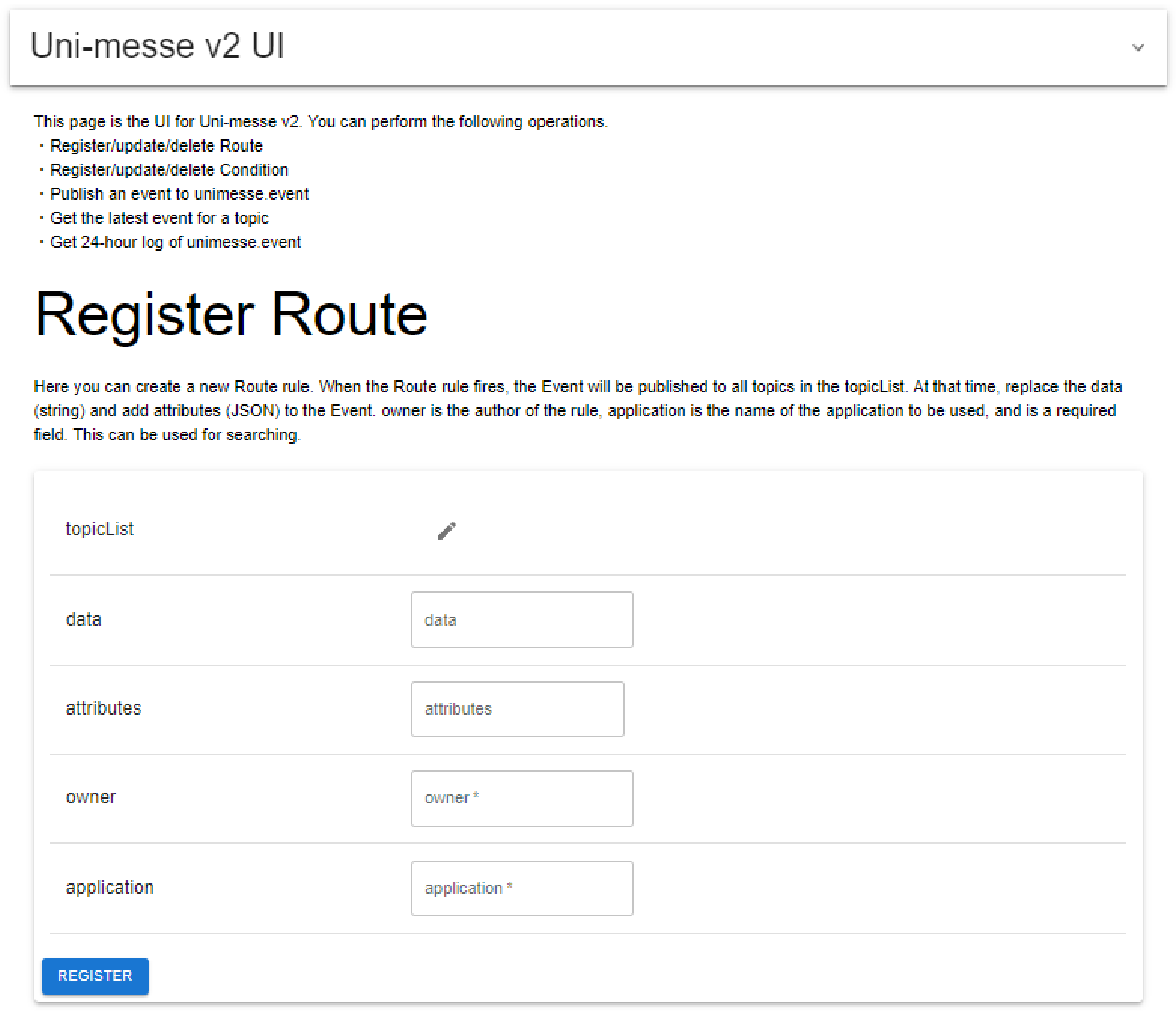Select the owner required input field

tap(522, 798)
